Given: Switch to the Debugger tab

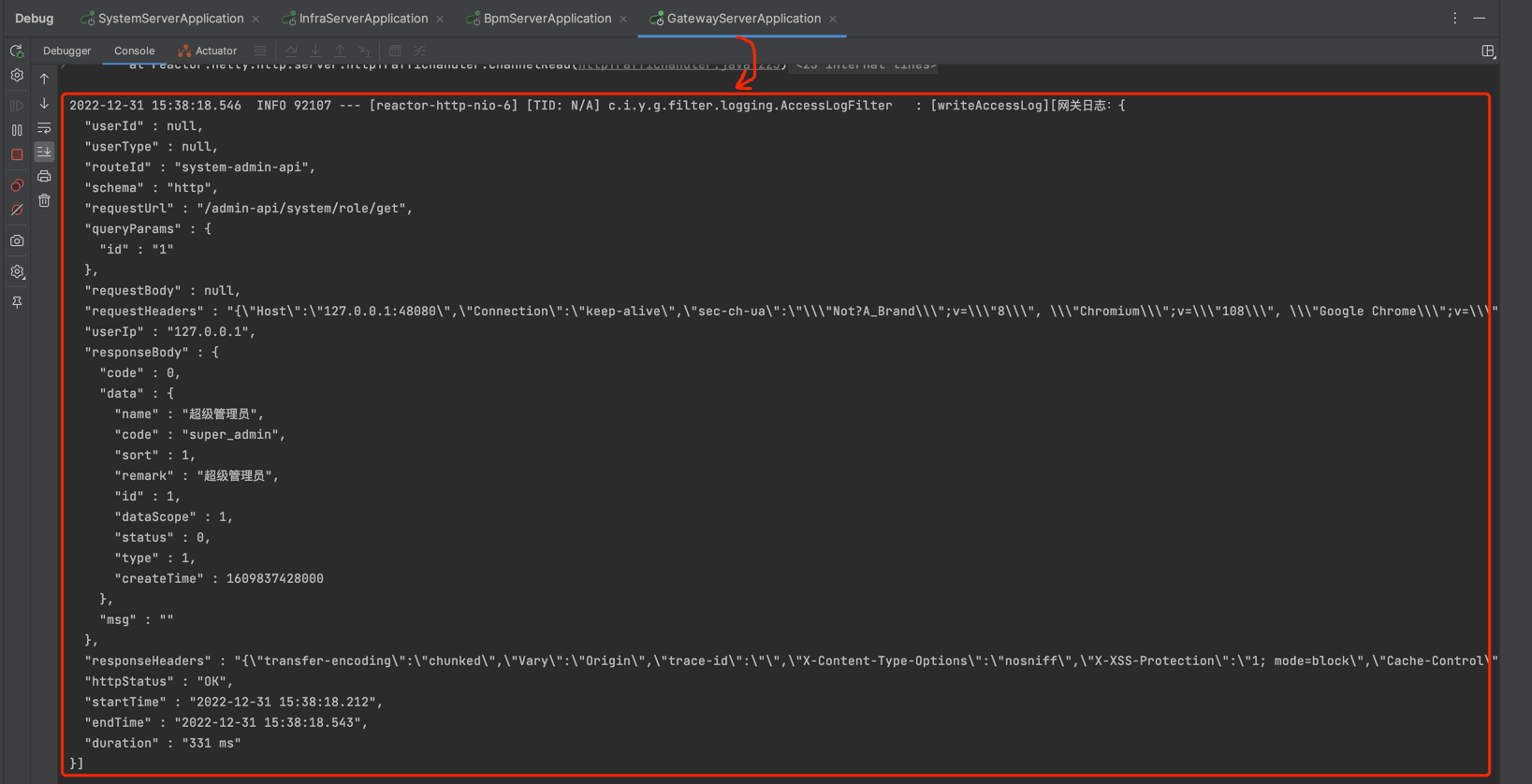Looking at the screenshot, I should (x=66, y=51).
